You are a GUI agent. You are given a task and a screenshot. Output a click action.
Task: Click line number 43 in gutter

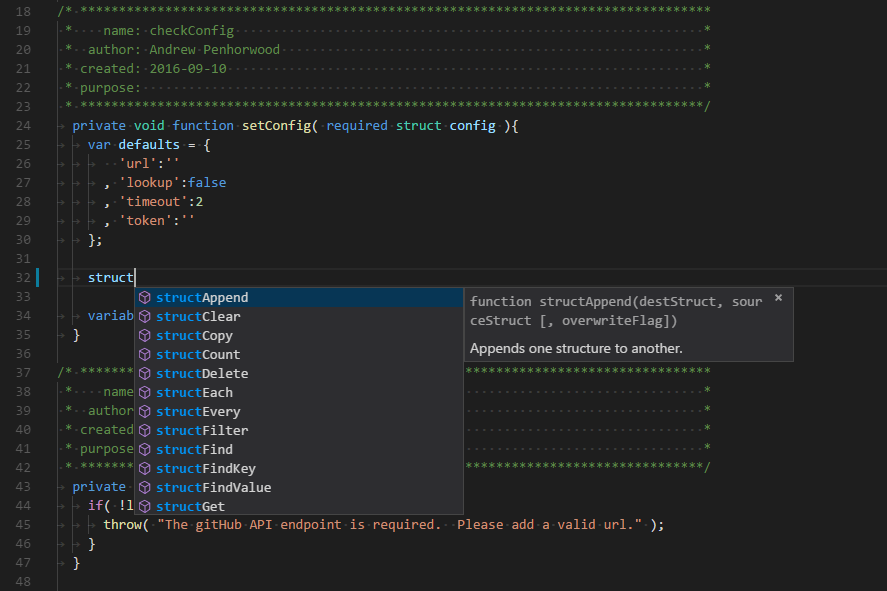[23, 487]
